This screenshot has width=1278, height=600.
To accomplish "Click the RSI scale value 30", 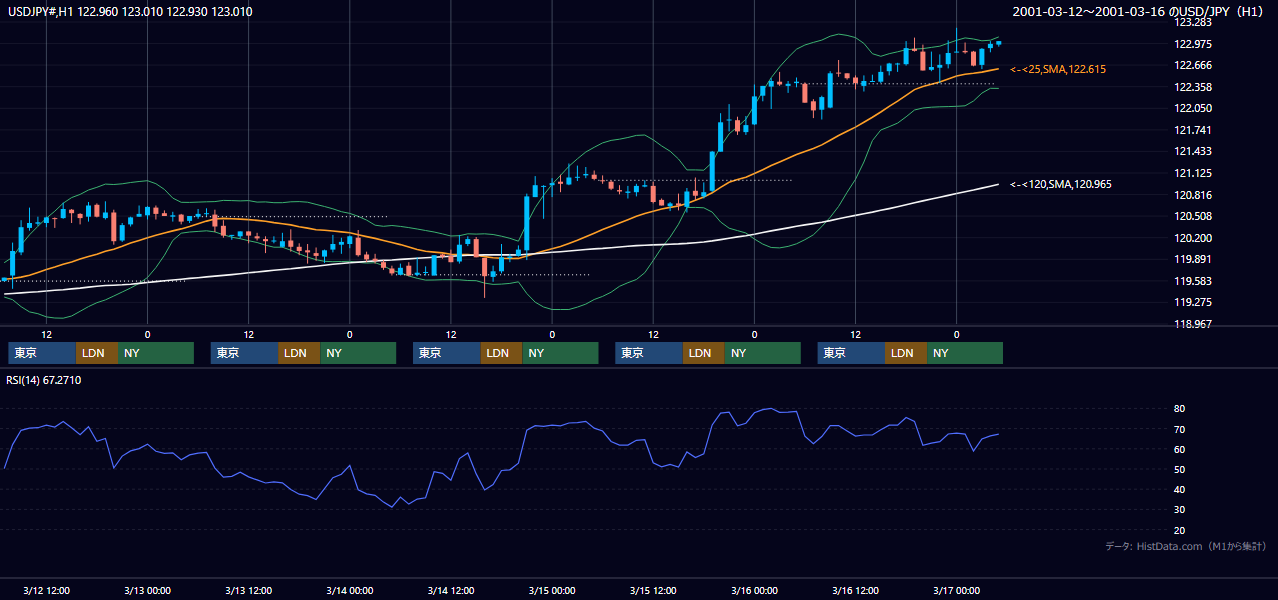I will click(1180, 509).
